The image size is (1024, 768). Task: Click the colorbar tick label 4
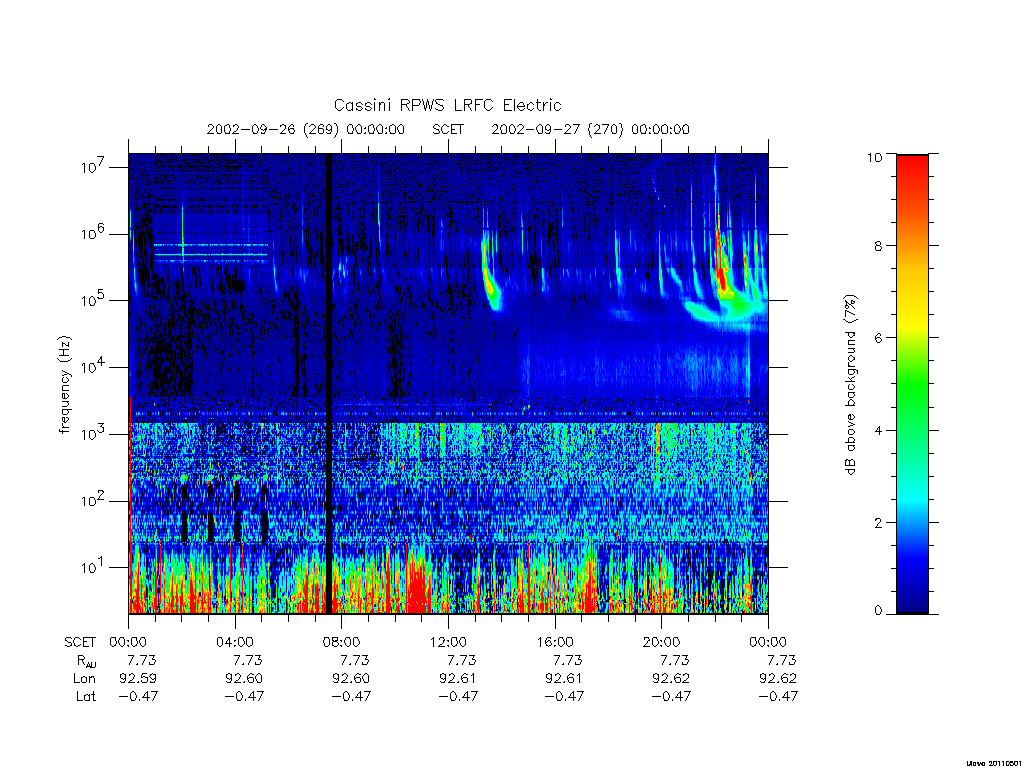(878, 430)
